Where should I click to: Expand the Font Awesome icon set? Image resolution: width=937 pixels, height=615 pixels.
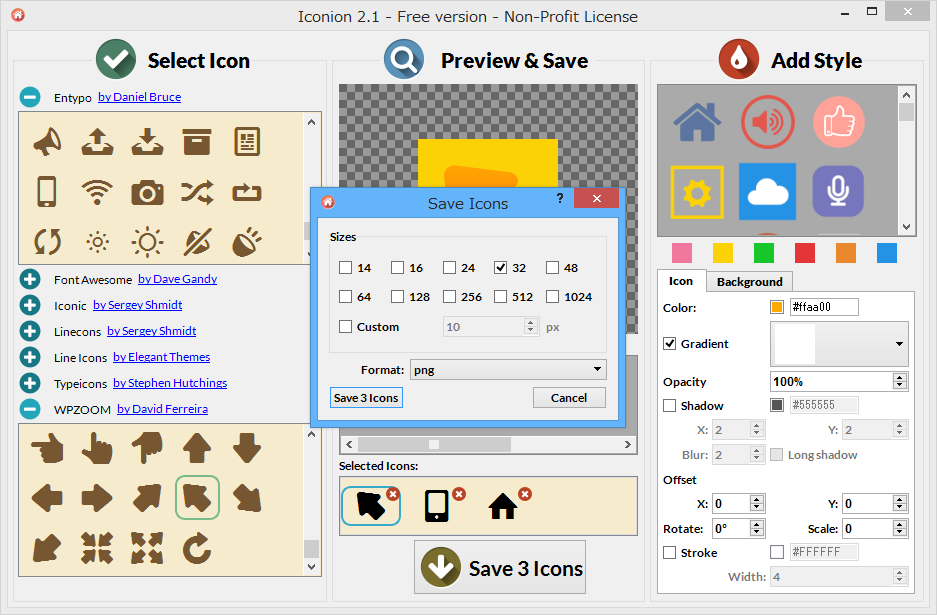(x=30, y=279)
